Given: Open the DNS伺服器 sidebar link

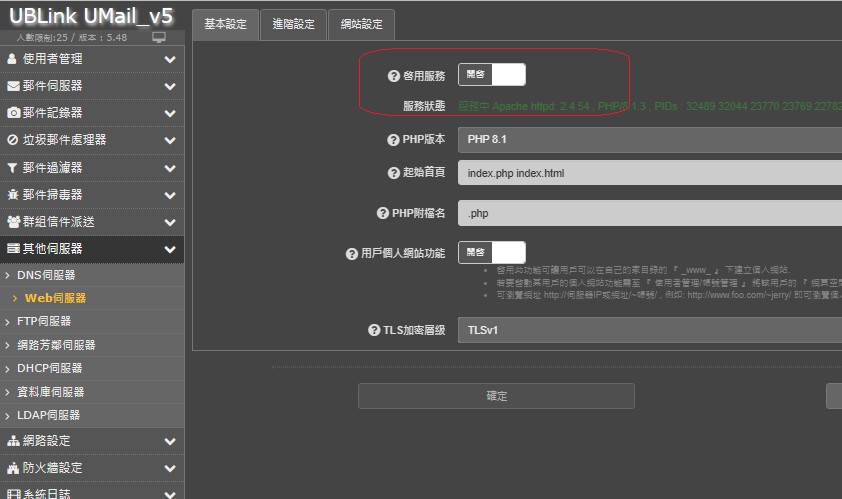Looking at the screenshot, I should click(46, 275).
